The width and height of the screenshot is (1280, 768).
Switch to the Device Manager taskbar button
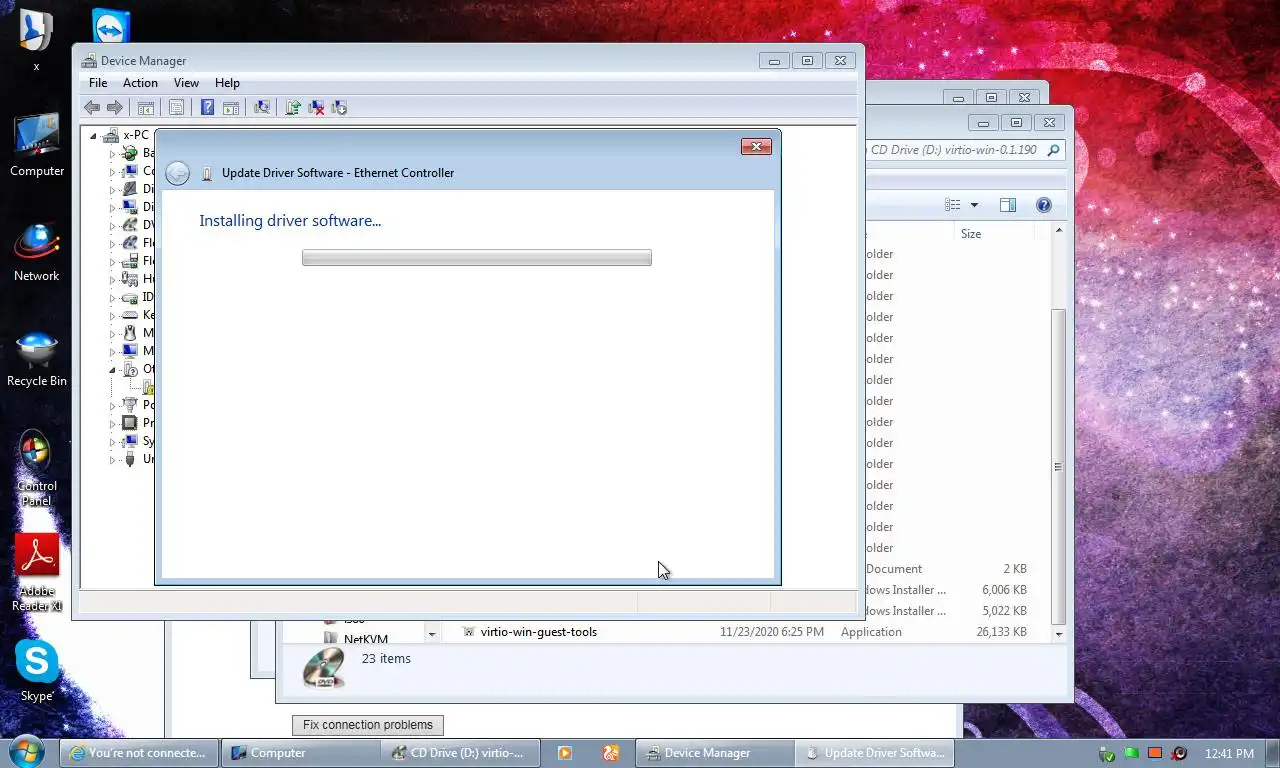click(714, 753)
